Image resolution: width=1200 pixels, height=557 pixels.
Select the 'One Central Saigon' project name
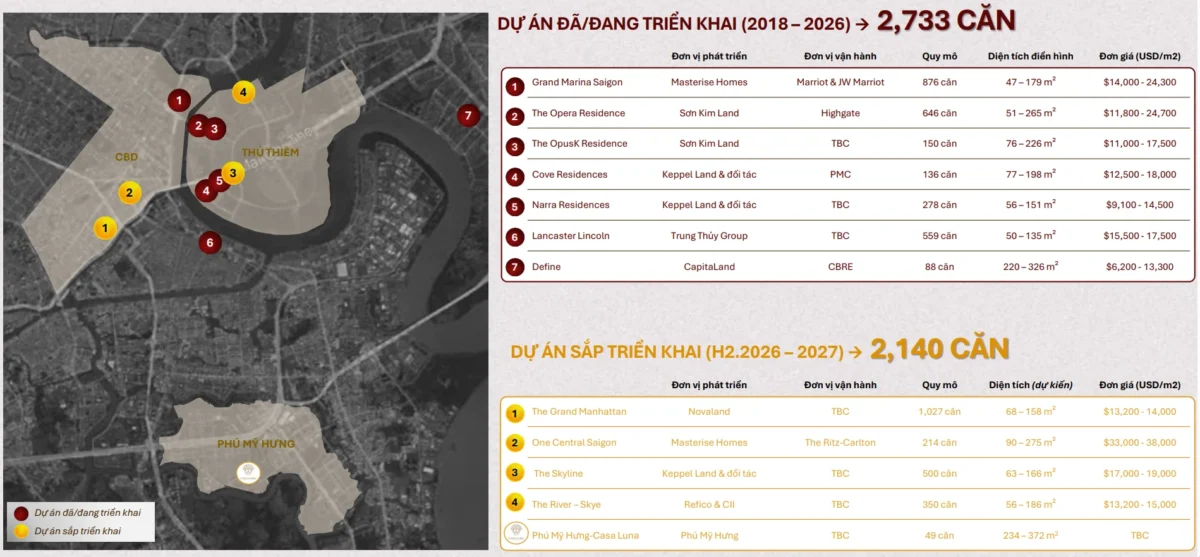point(574,442)
